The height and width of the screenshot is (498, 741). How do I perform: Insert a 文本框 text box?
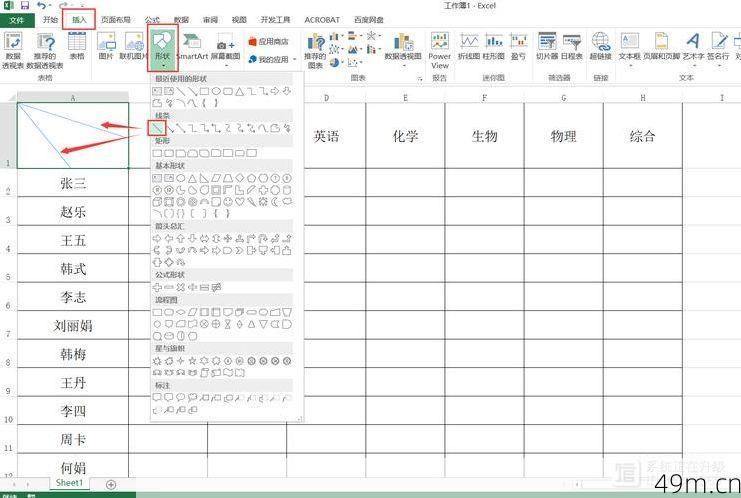point(629,46)
